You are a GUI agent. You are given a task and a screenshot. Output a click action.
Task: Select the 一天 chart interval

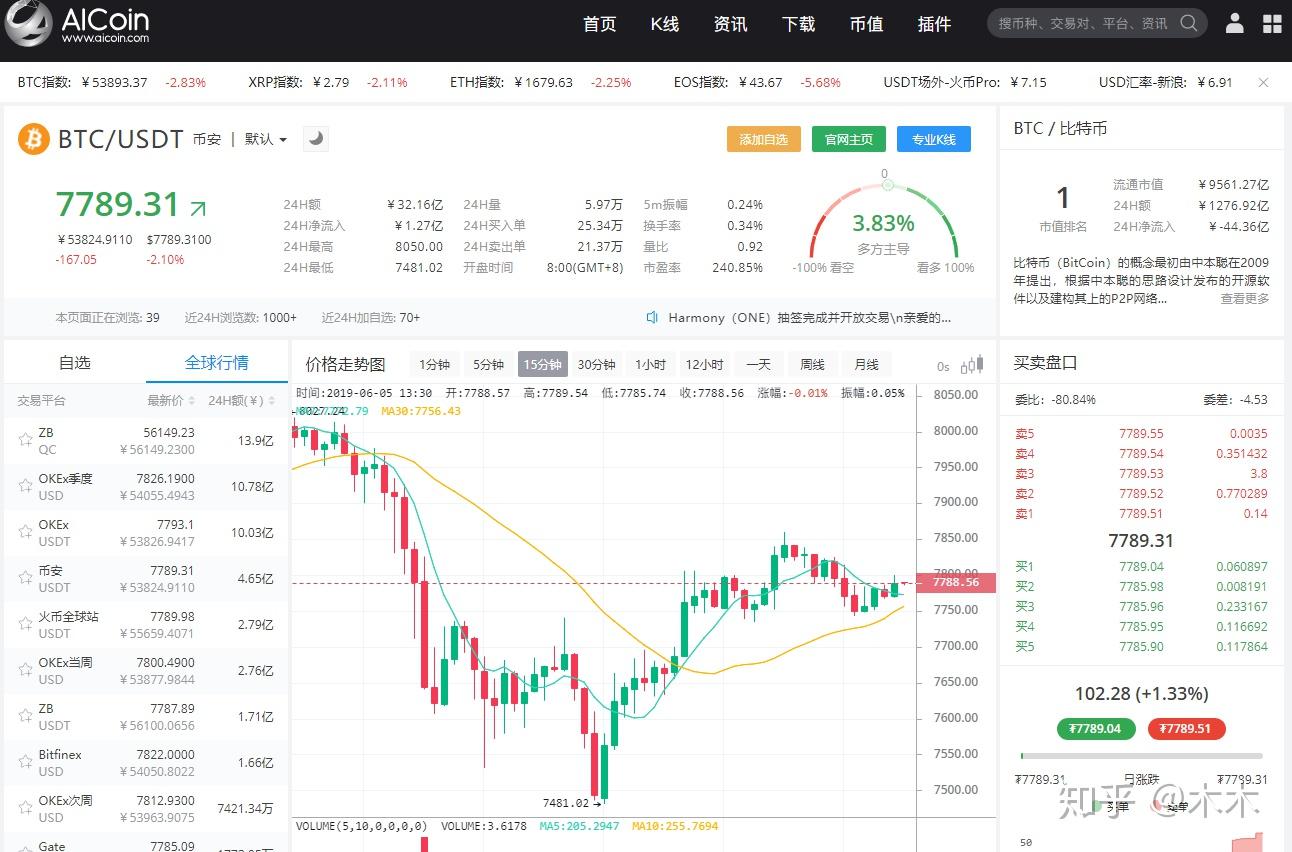pyautogui.click(x=759, y=364)
